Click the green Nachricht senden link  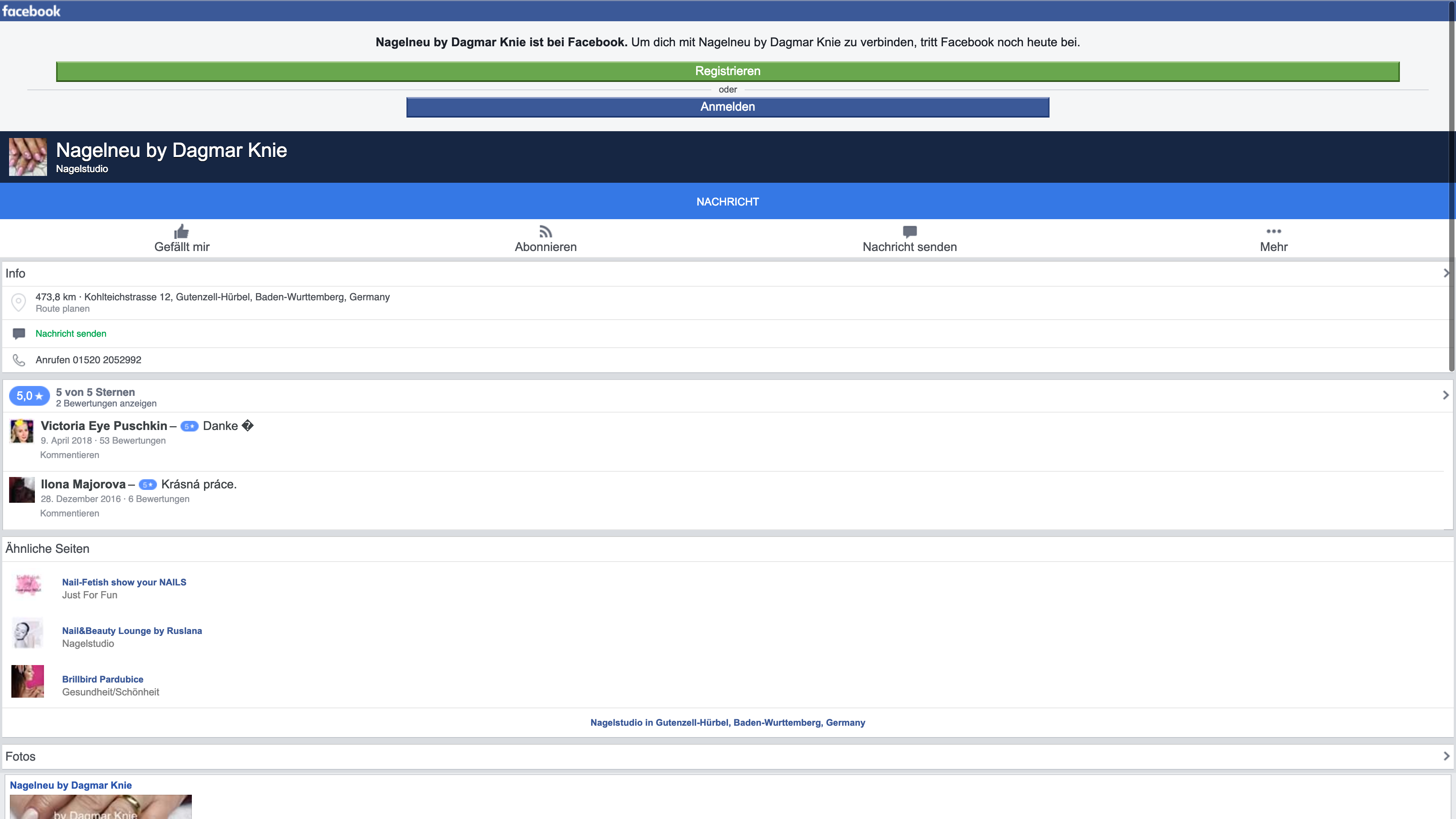coord(71,334)
